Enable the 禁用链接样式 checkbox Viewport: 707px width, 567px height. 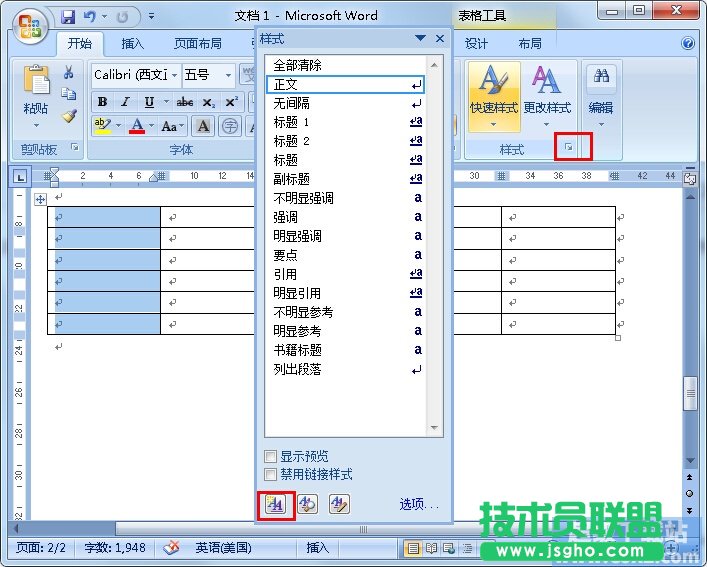pos(271,475)
